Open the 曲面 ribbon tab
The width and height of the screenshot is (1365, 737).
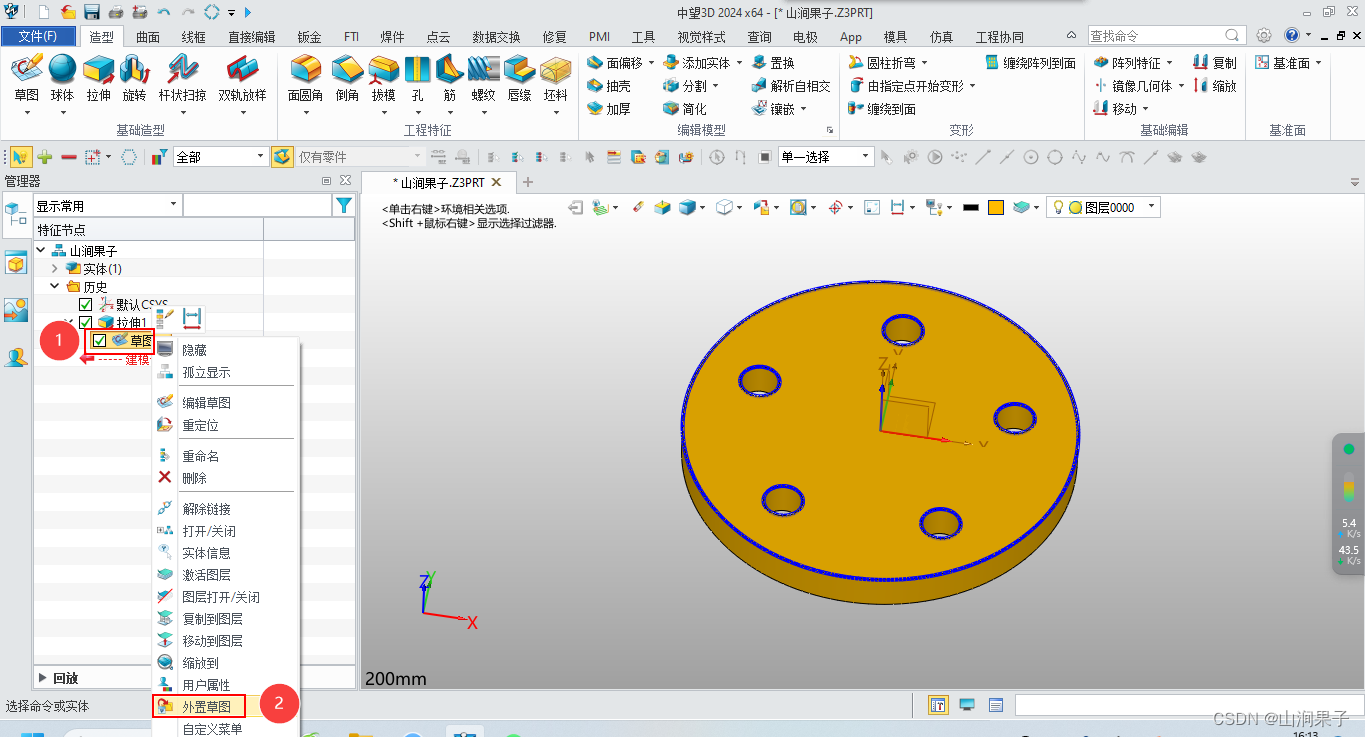[x=148, y=37]
